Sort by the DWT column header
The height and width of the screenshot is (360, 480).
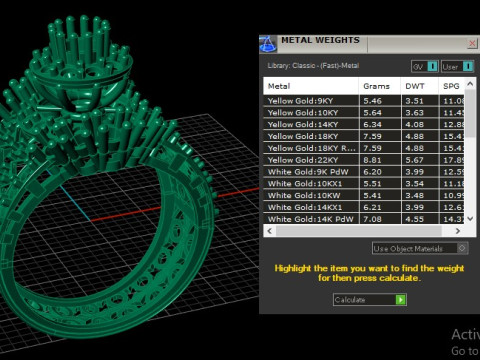[420, 86]
